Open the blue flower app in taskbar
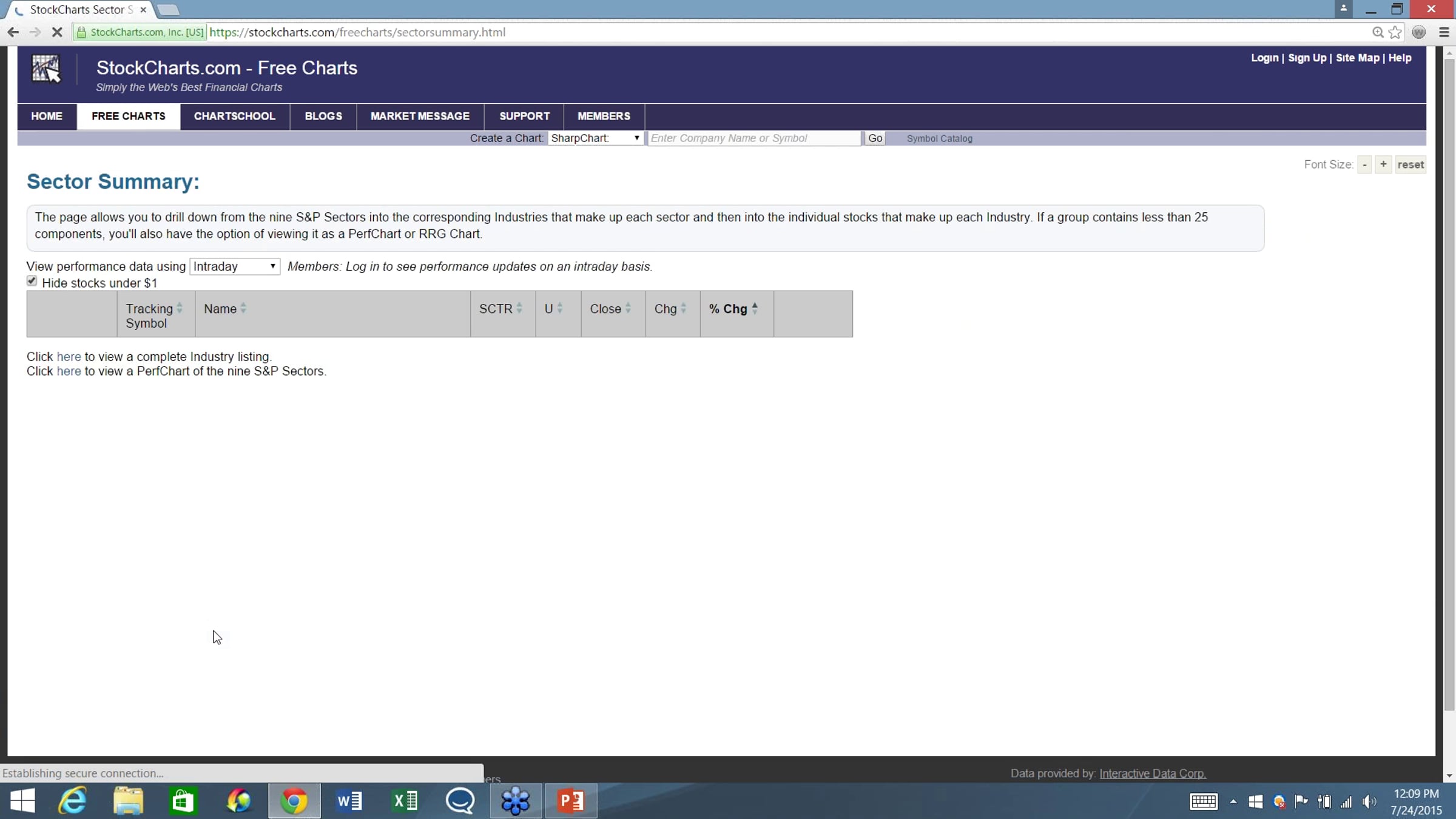Screen dimensions: 1456x819 point(516,801)
